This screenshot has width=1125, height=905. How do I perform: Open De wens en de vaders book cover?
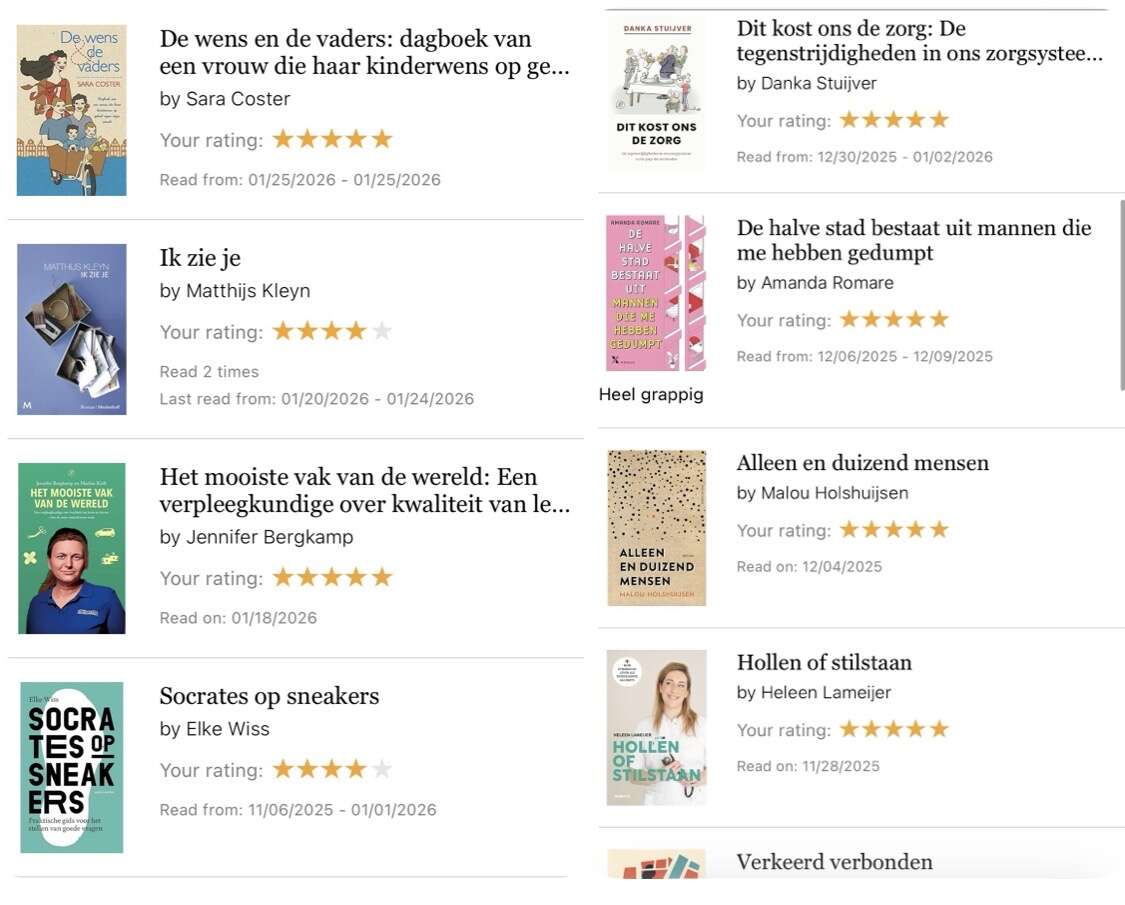pos(72,110)
